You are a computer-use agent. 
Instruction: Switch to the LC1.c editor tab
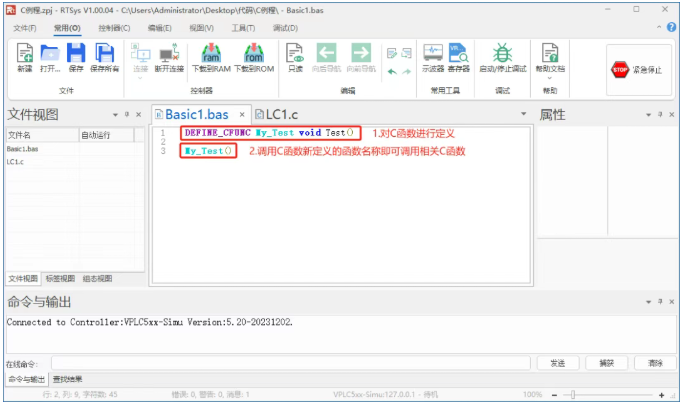(x=284, y=114)
